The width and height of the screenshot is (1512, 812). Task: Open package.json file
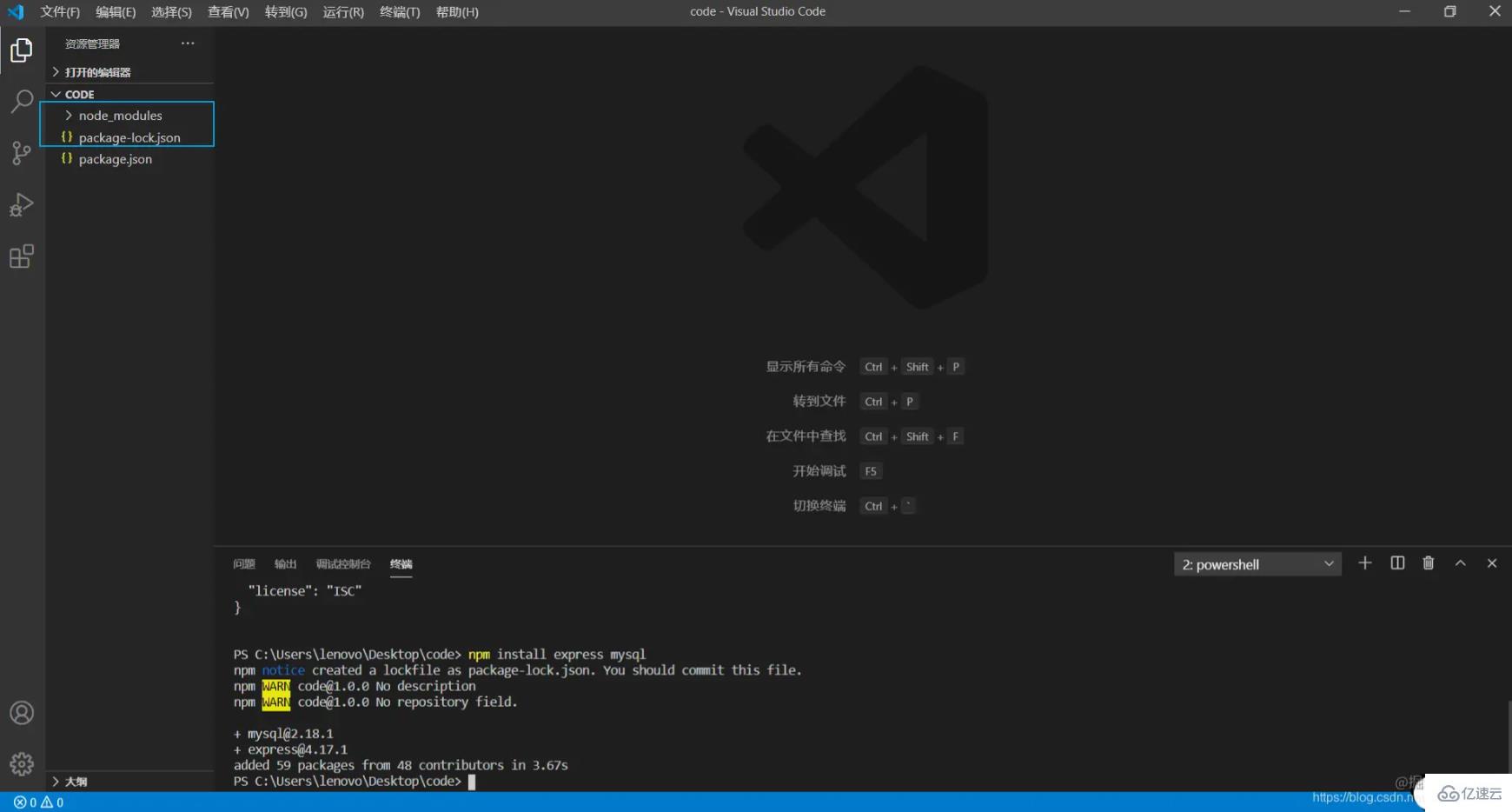pyautogui.click(x=130, y=159)
